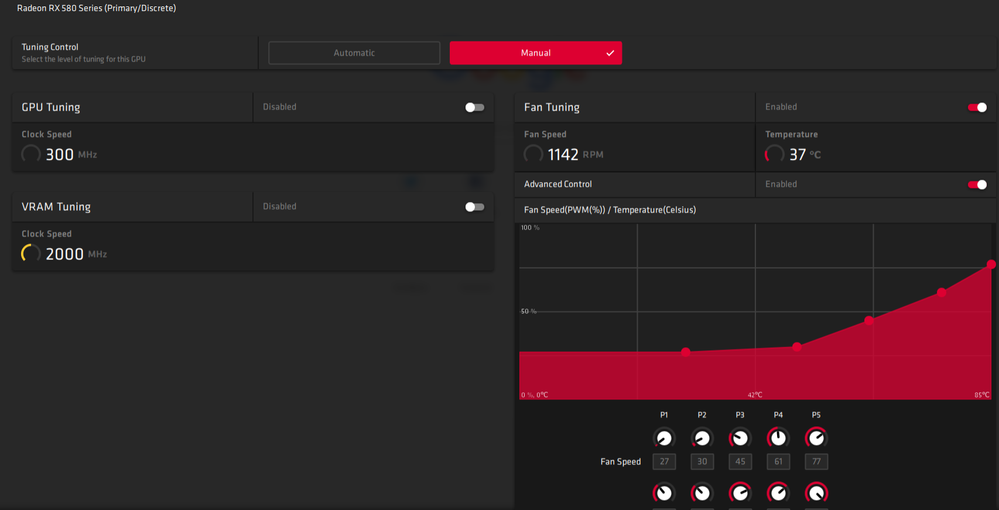Screen dimensions: 999x510
Task: Select the third point on the fan curve
Action: pos(869,320)
